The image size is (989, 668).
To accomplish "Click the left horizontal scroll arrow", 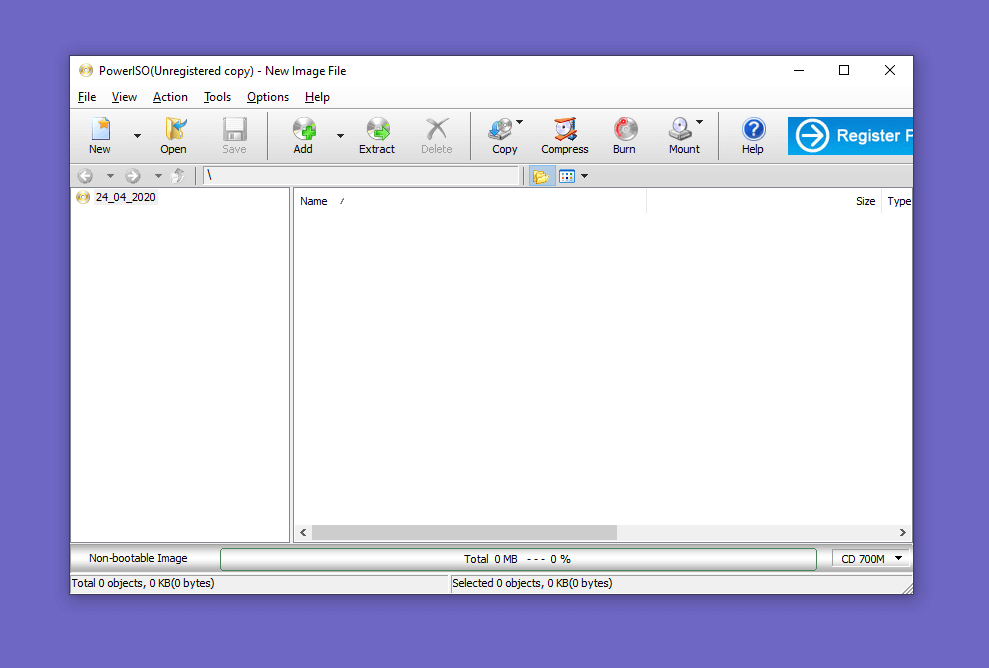I will (x=303, y=532).
